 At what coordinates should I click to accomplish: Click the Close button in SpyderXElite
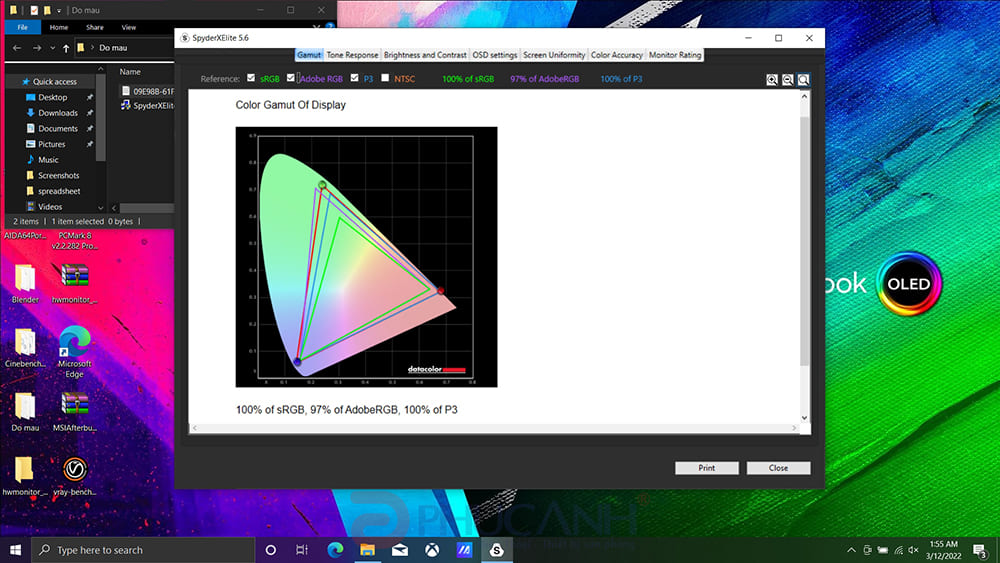click(x=778, y=468)
